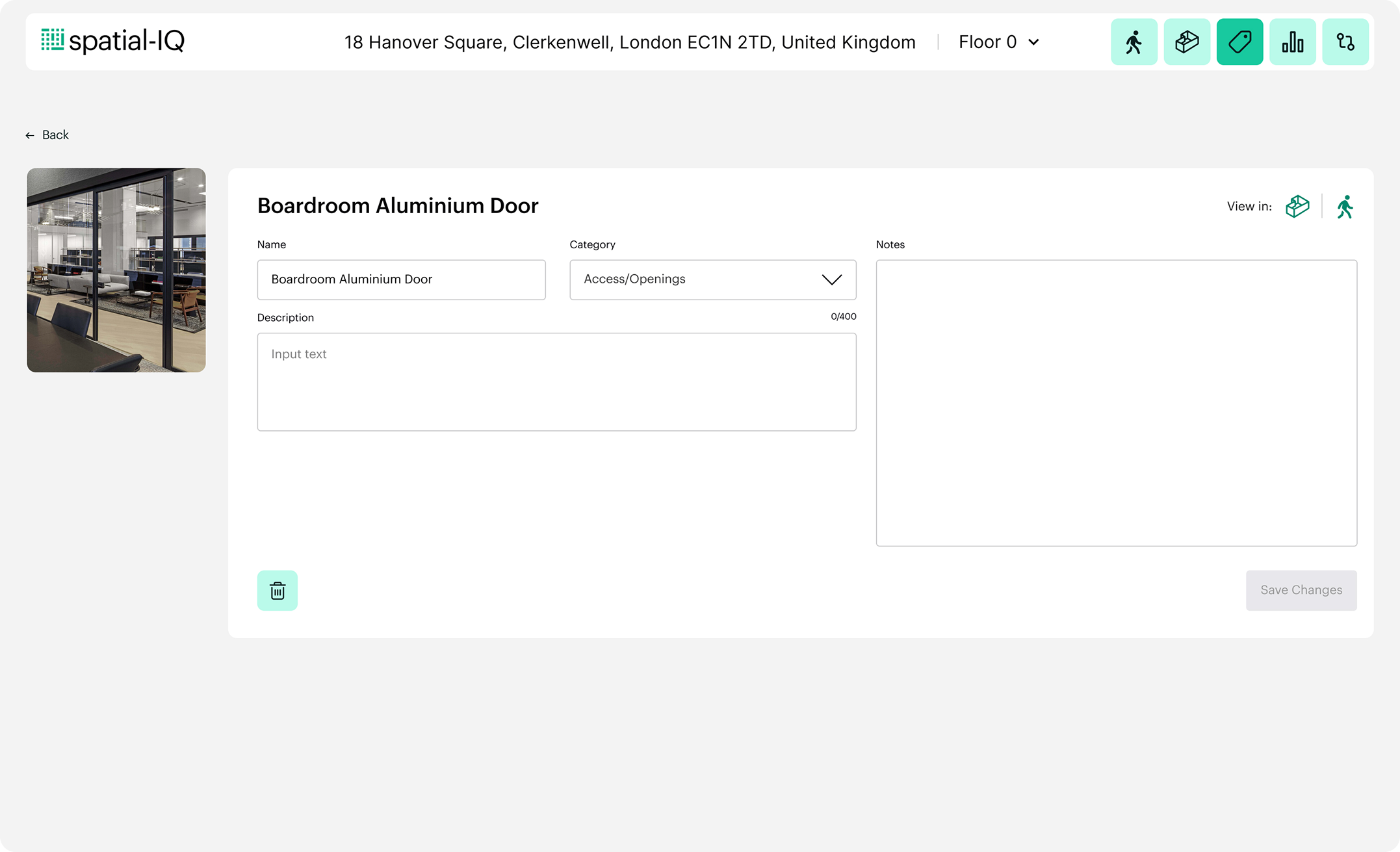Select the tags icon in top toolbar
Screen dimensions: 1400x852
1239,42
